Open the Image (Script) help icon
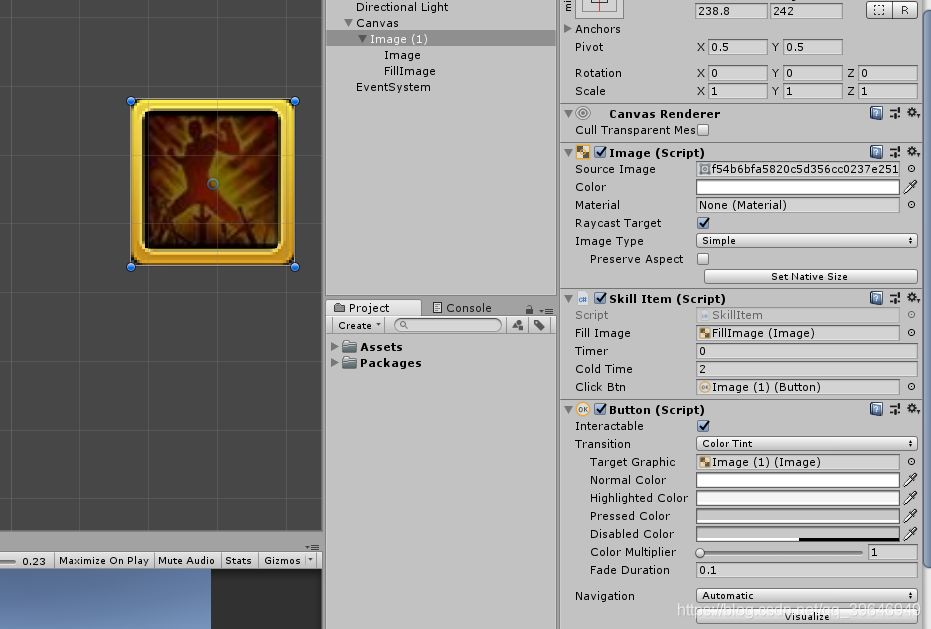This screenshot has width=931, height=629. tap(876, 152)
